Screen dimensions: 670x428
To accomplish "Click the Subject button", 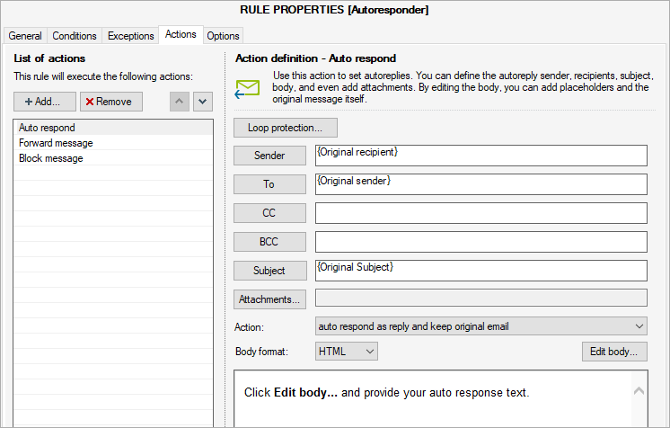I will (270, 270).
